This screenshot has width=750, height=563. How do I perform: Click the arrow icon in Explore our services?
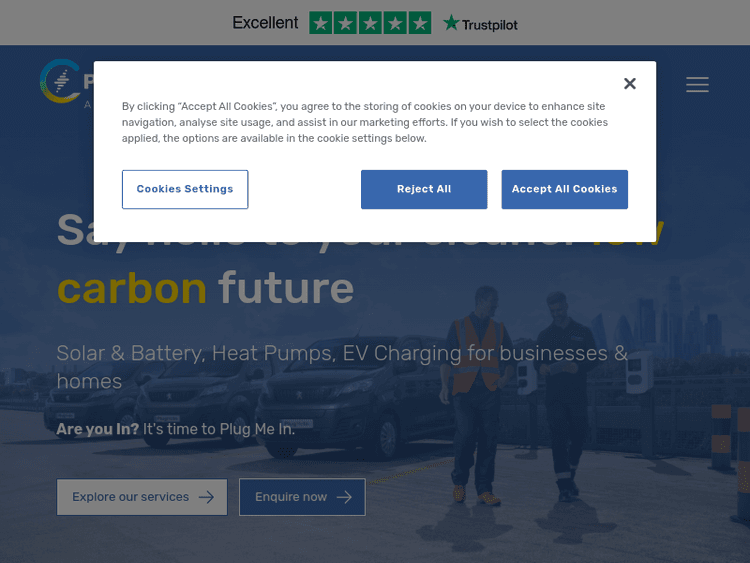coord(206,497)
